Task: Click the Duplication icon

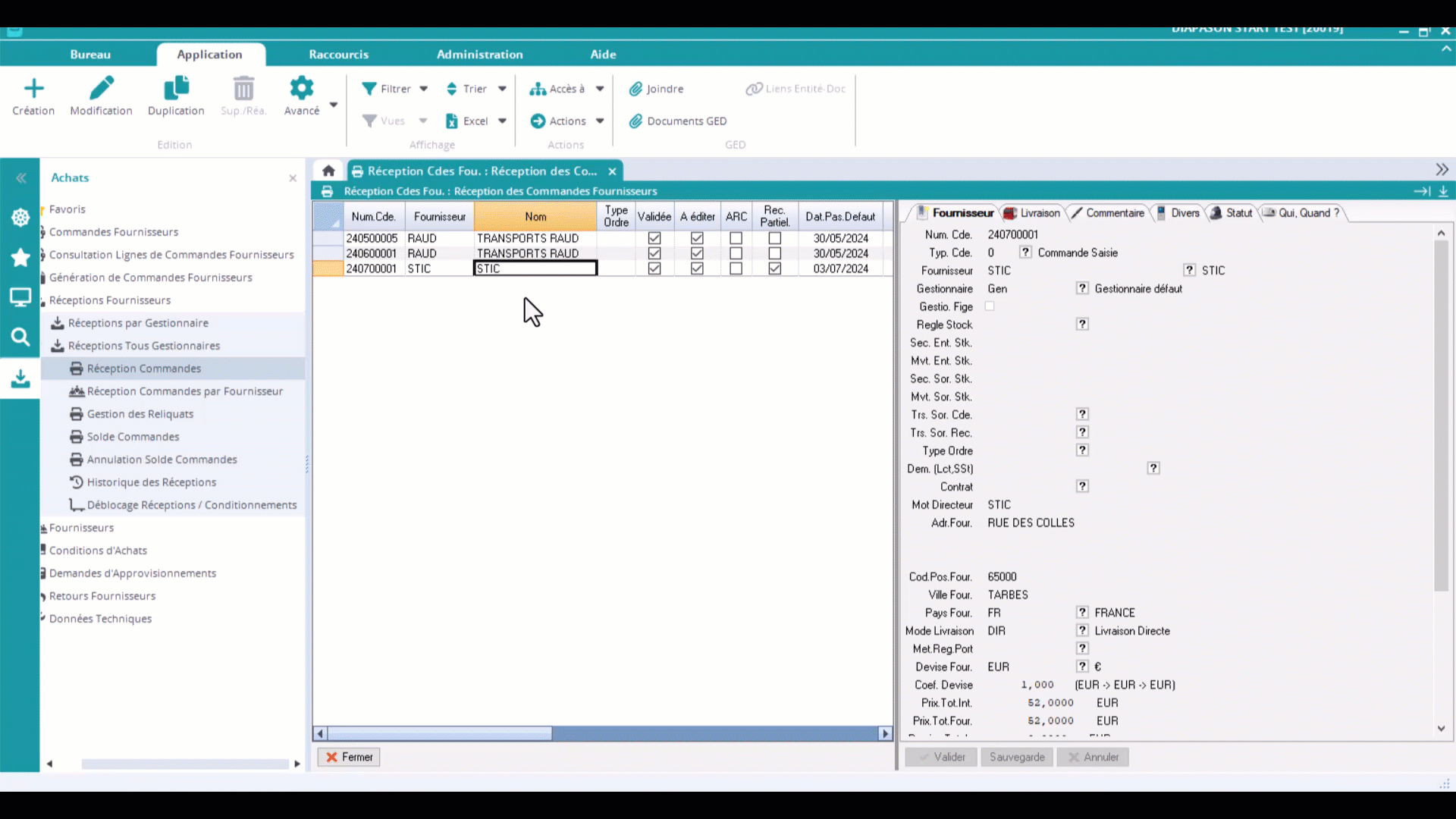Action: 176,89
